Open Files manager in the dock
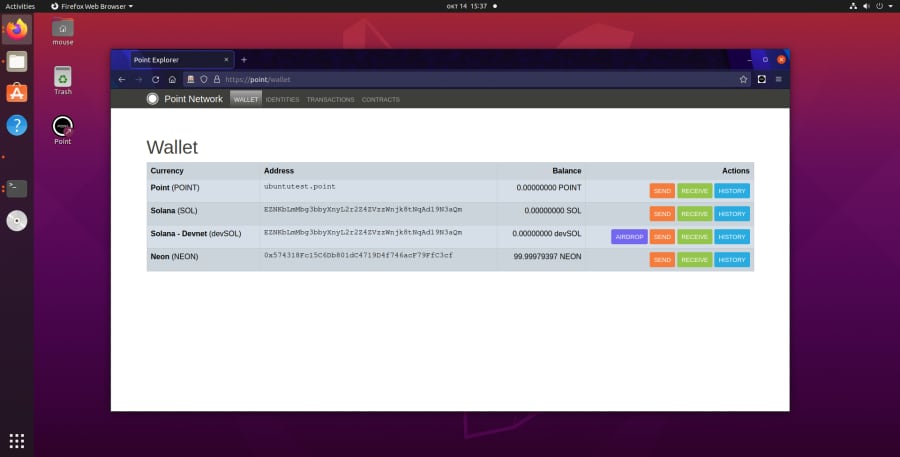 pos(17,61)
